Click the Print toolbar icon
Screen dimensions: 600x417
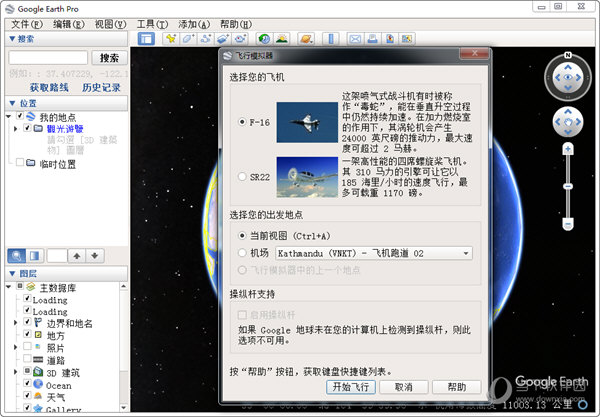click(373, 39)
